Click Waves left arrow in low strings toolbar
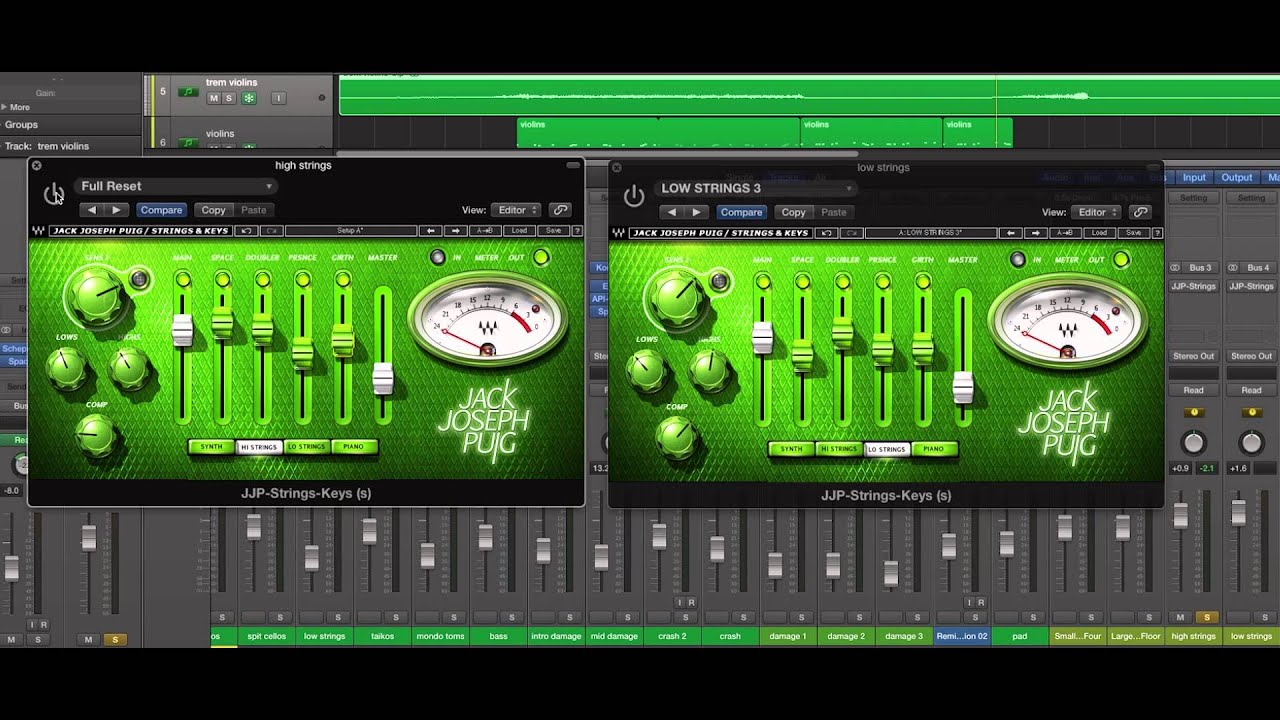The width and height of the screenshot is (1280, 720). point(1010,233)
